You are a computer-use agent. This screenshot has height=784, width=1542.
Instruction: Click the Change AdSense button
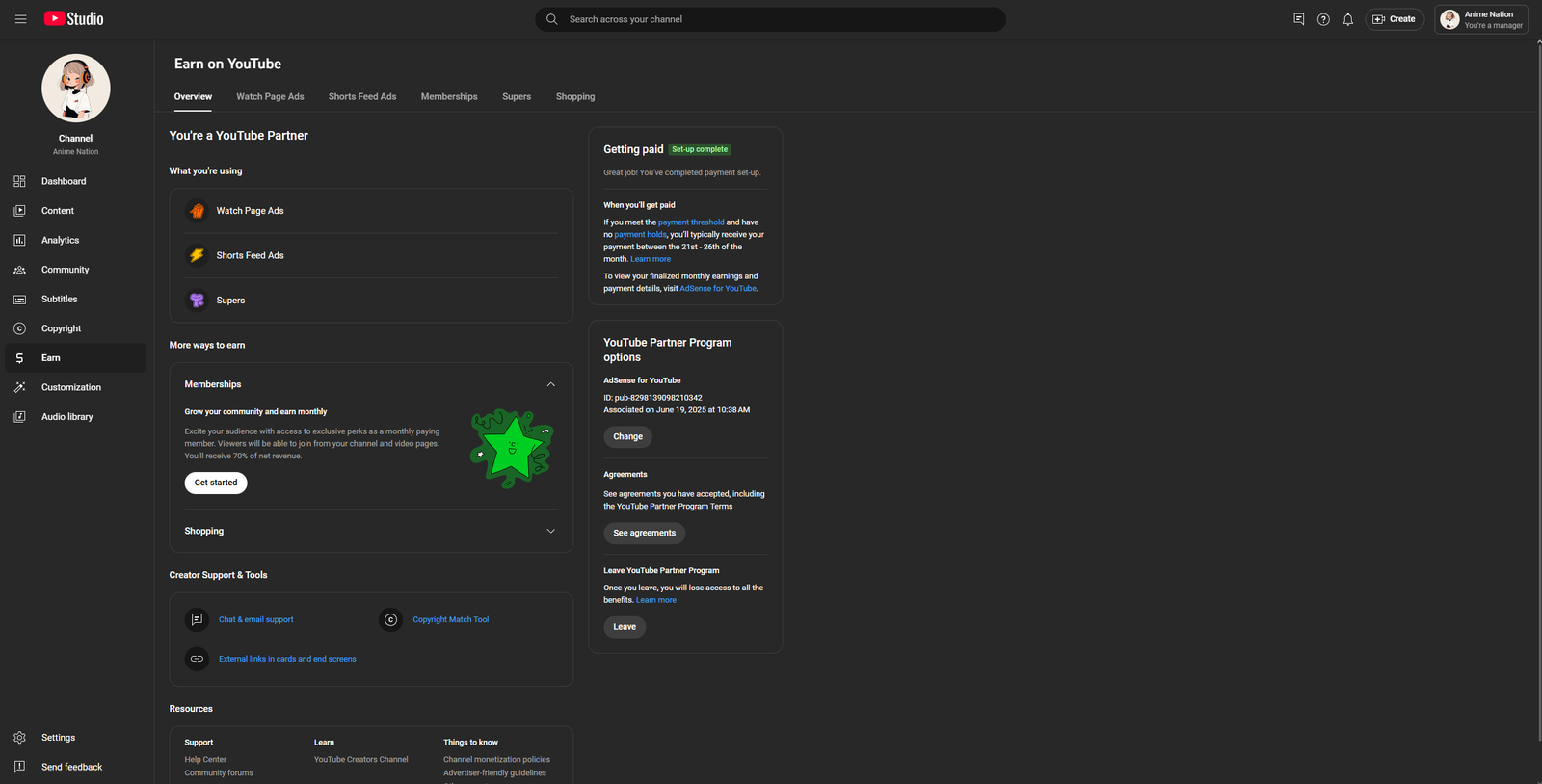pyautogui.click(x=628, y=437)
